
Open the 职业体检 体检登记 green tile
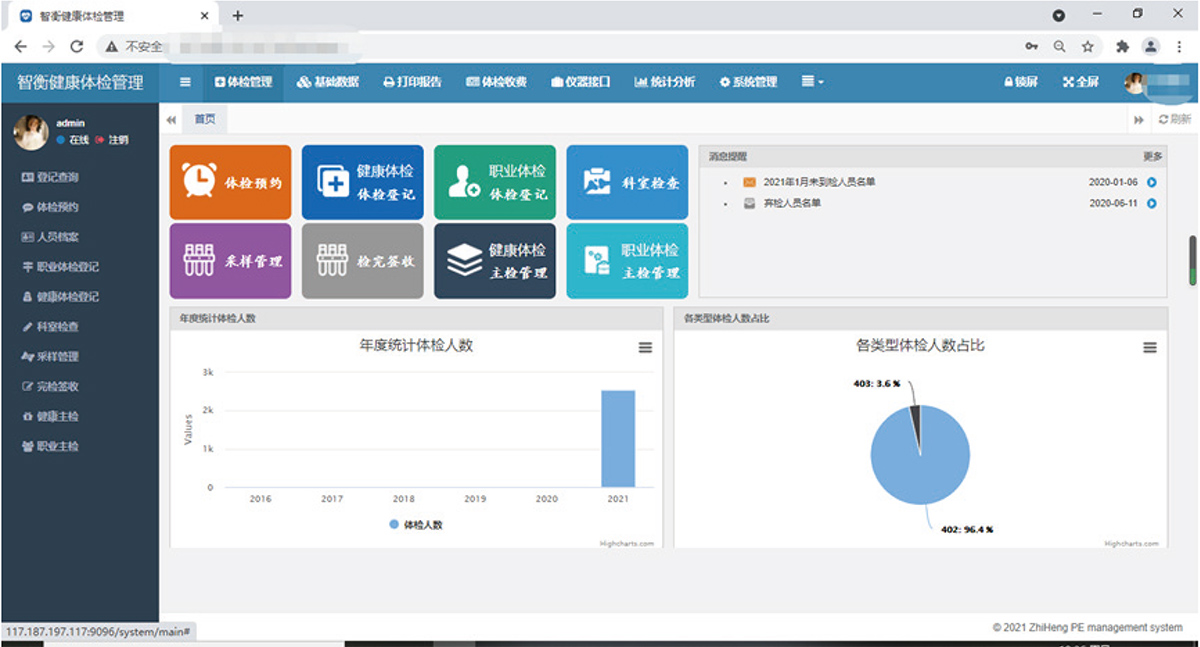(x=494, y=182)
